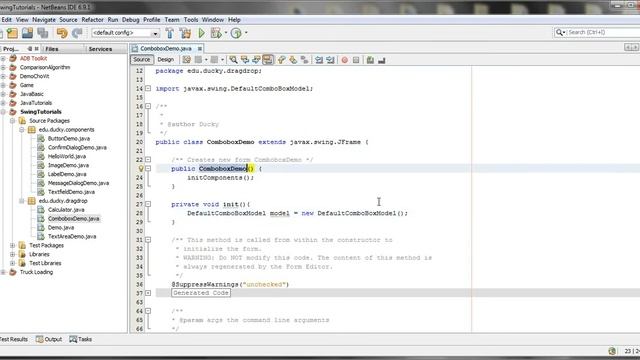
Task: Switch to Source view
Action: coord(142,60)
